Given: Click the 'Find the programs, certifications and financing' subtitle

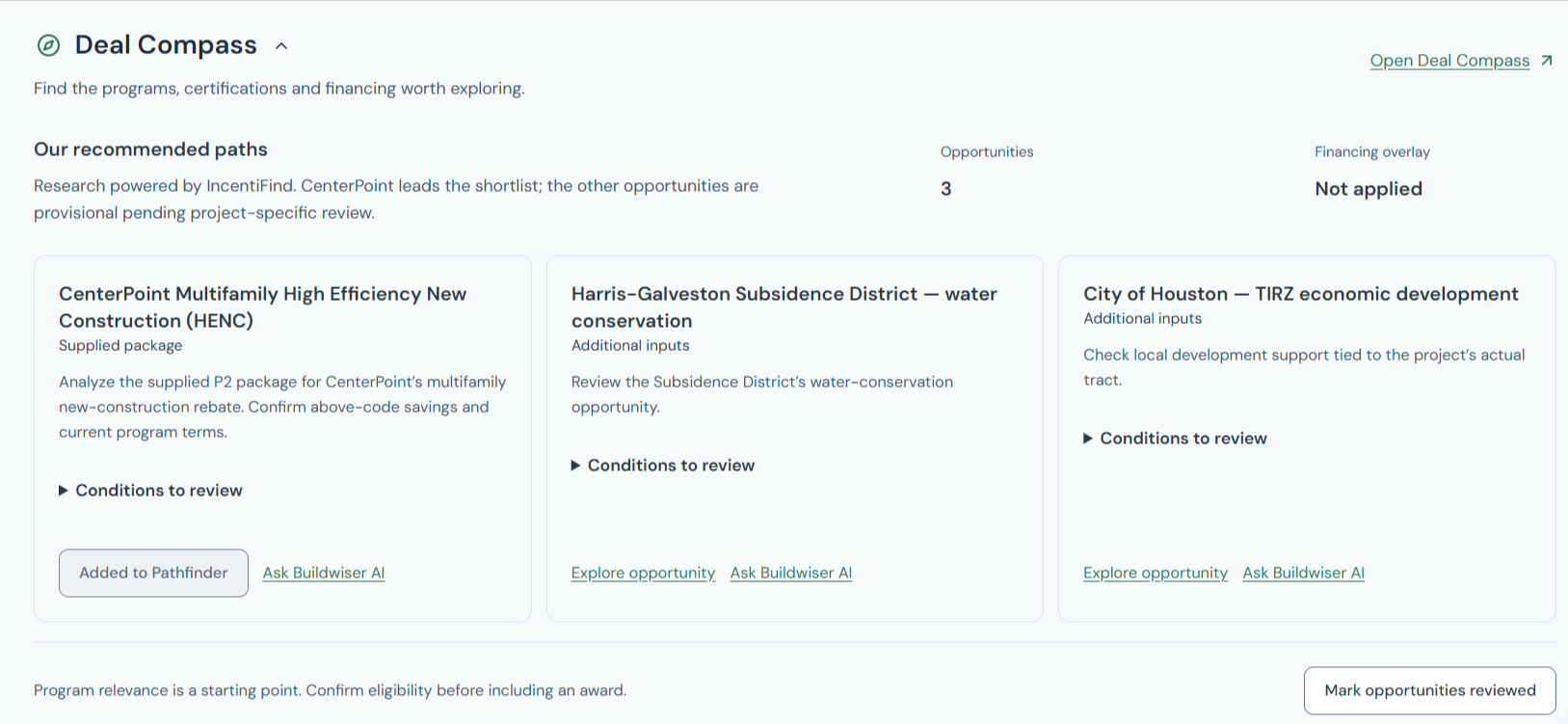Looking at the screenshot, I should 279,89.
